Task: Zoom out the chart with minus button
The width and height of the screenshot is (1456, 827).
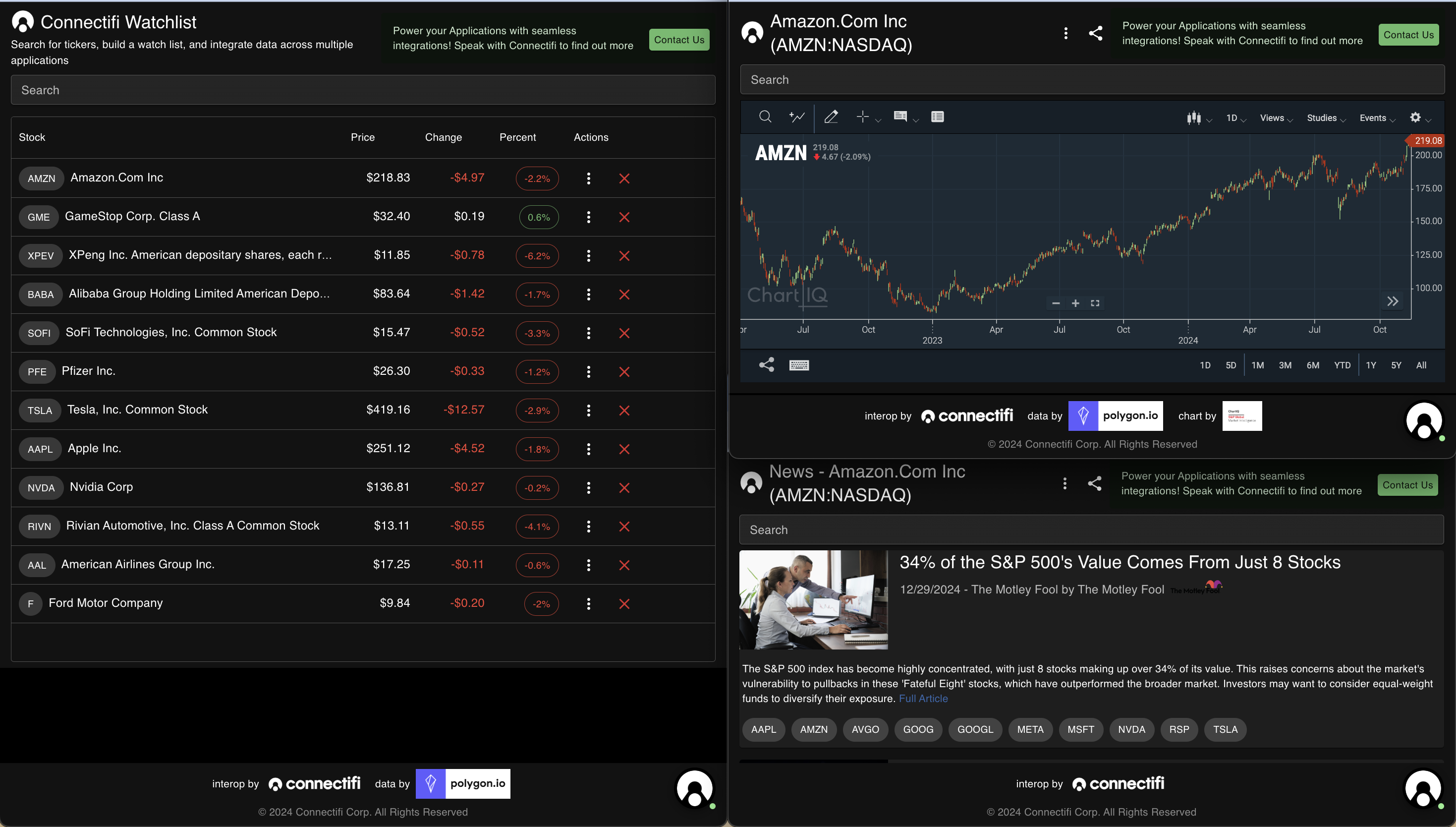Action: pyautogui.click(x=1056, y=303)
